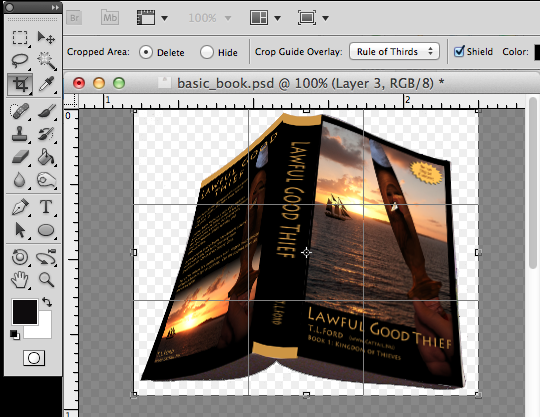Viewport: 540px width, 417px height.
Task: Select the Spot Healing Brush tool
Action: 20,111
